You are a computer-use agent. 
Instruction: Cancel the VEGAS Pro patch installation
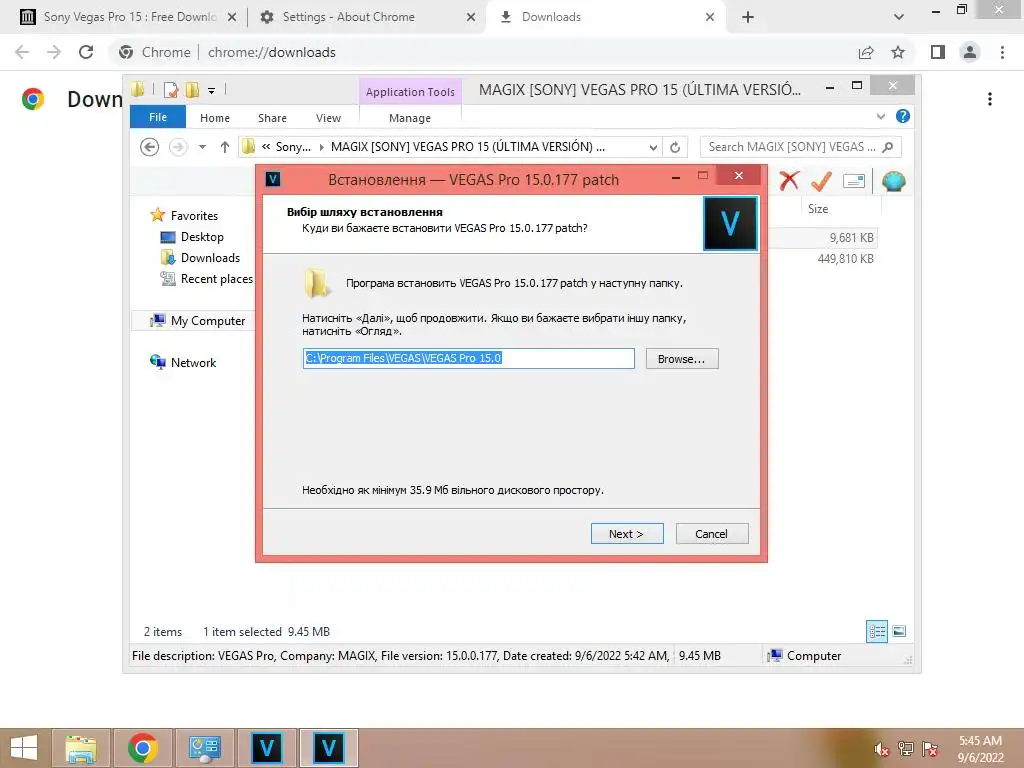[712, 534]
